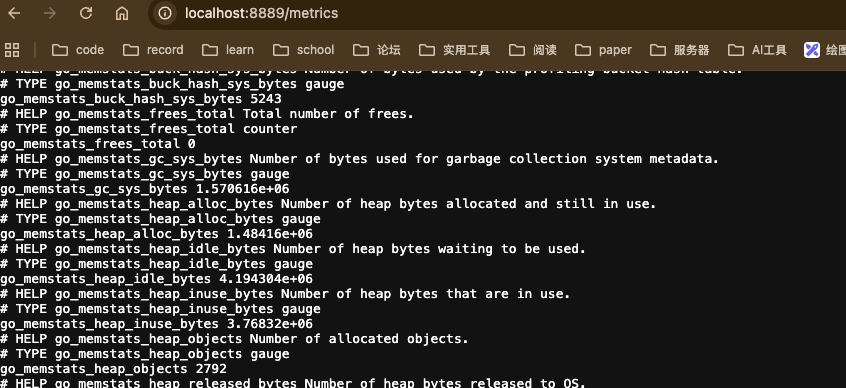Open the record bookmarks folder

[153, 50]
